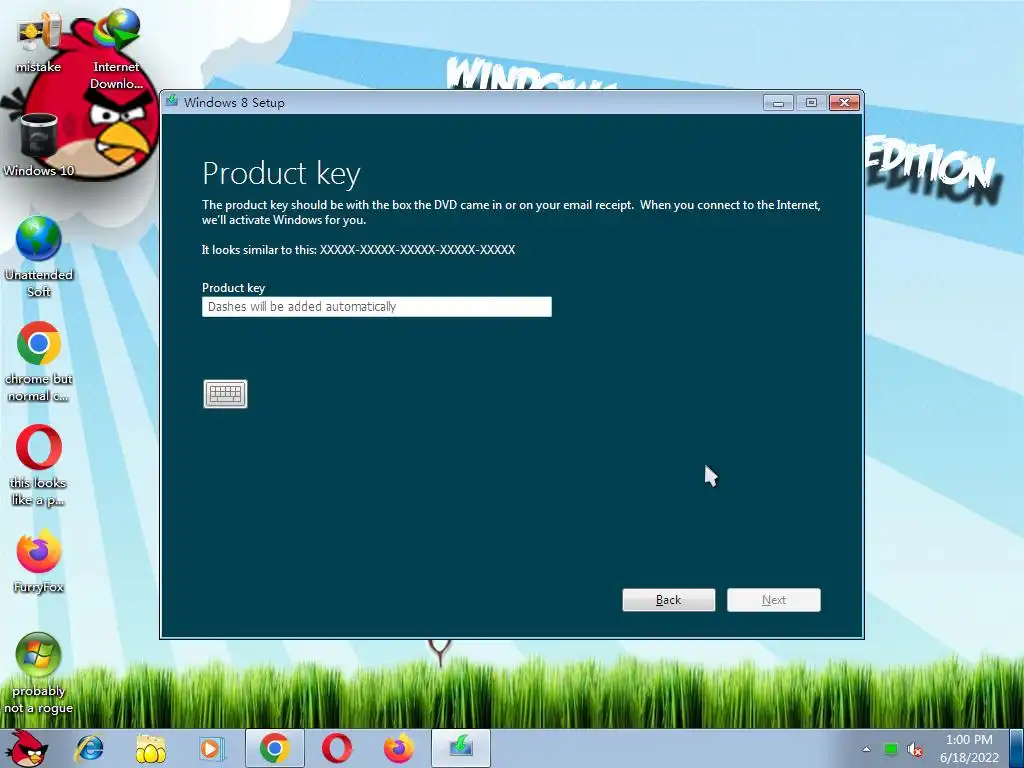Select the Windows 10 recycle bin icon
This screenshot has height=768, width=1024.
click(39, 145)
